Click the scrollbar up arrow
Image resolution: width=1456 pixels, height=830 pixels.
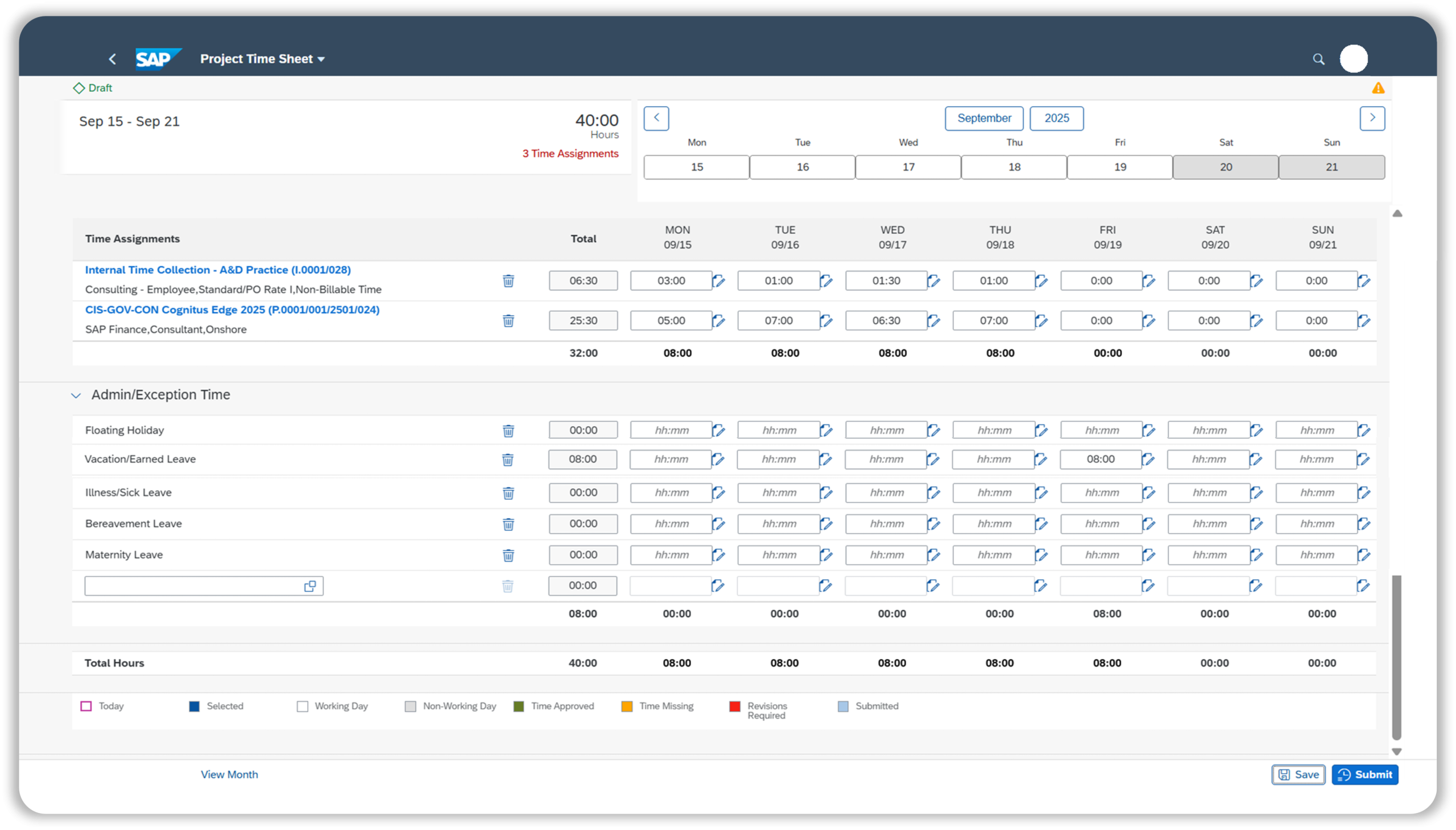[x=1397, y=213]
